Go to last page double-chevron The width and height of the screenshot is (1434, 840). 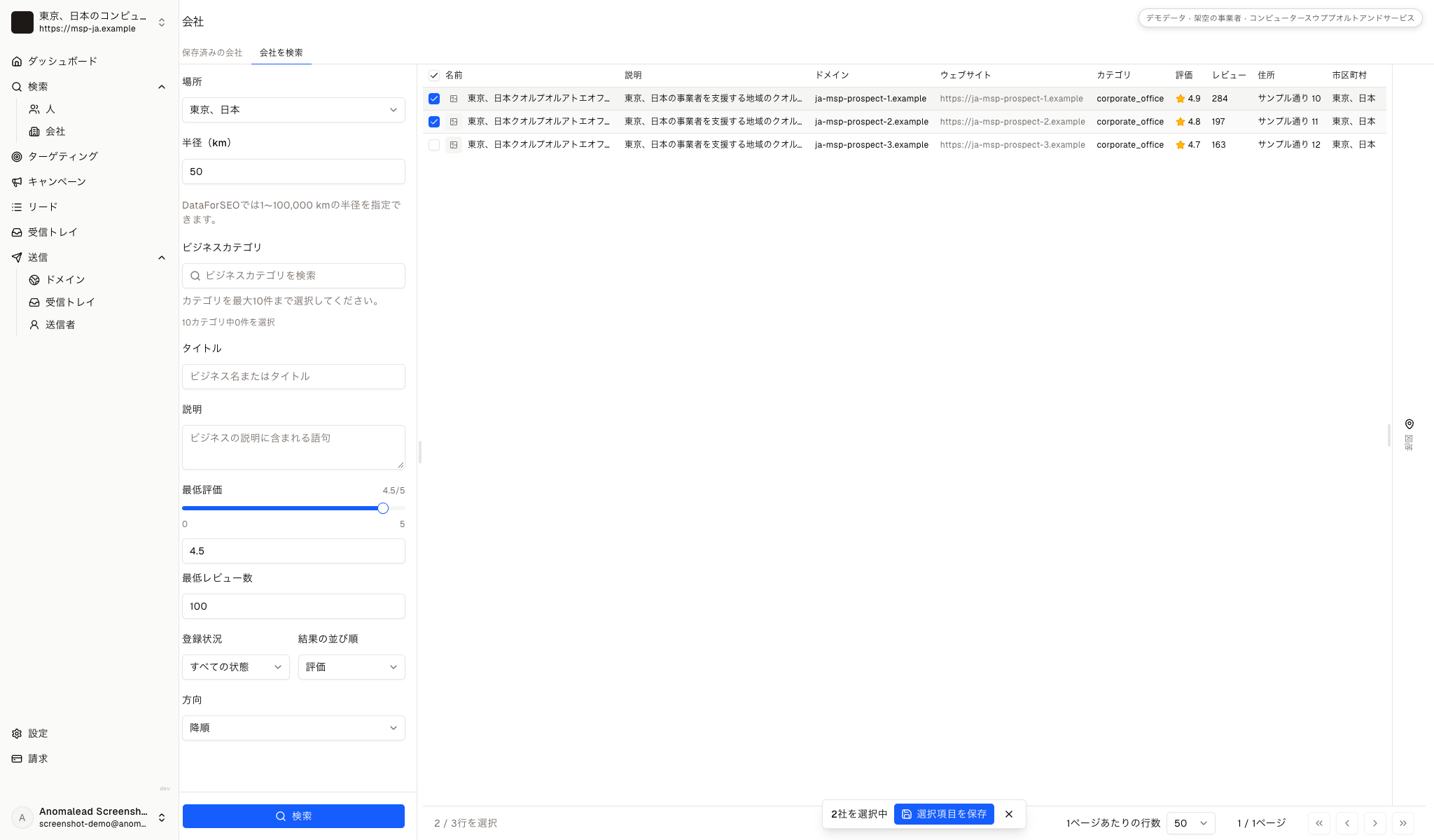1403,823
